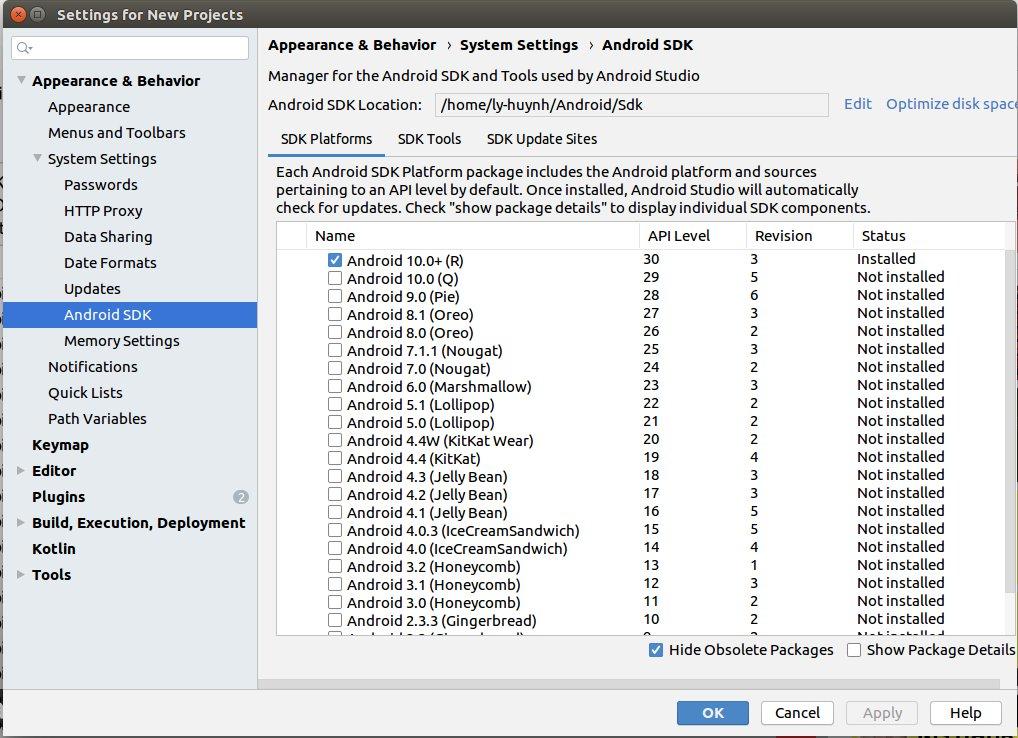Sort the list by API Level column
The width and height of the screenshot is (1018, 738).
click(679, 236)
